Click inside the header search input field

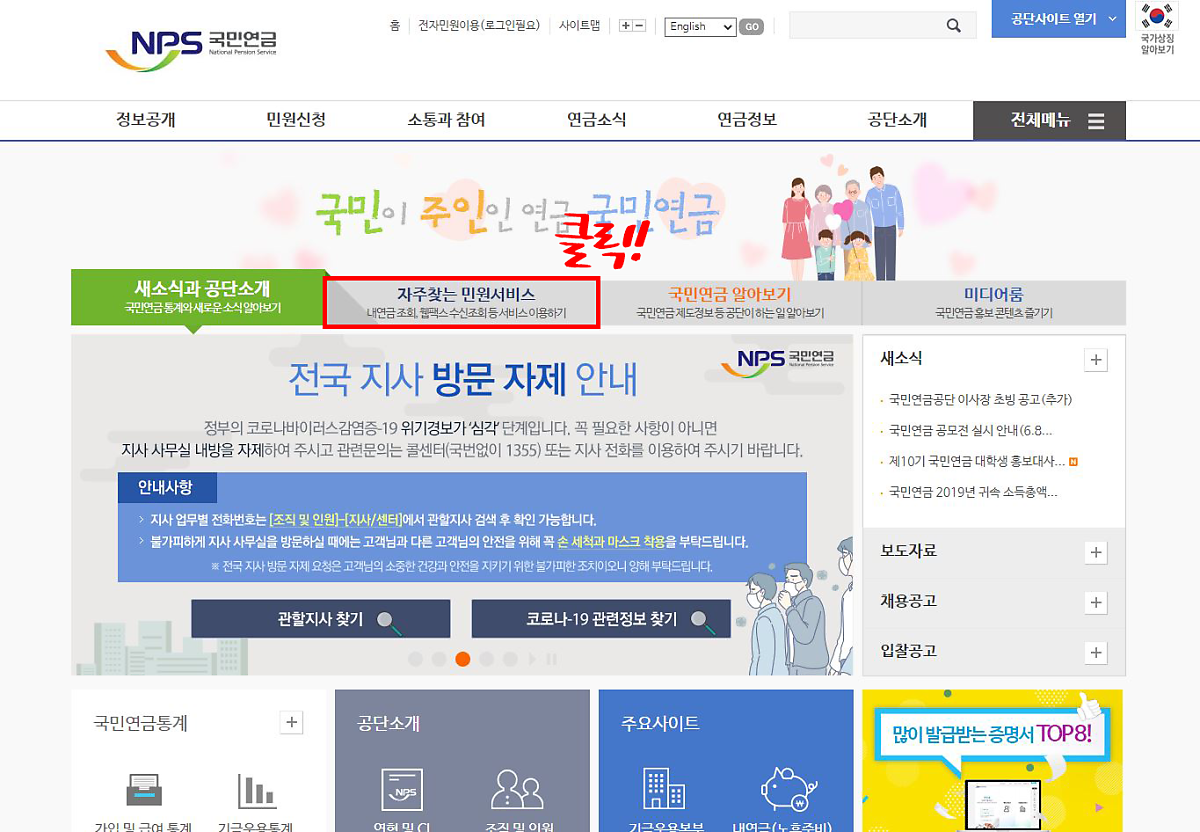click(866, 26)
